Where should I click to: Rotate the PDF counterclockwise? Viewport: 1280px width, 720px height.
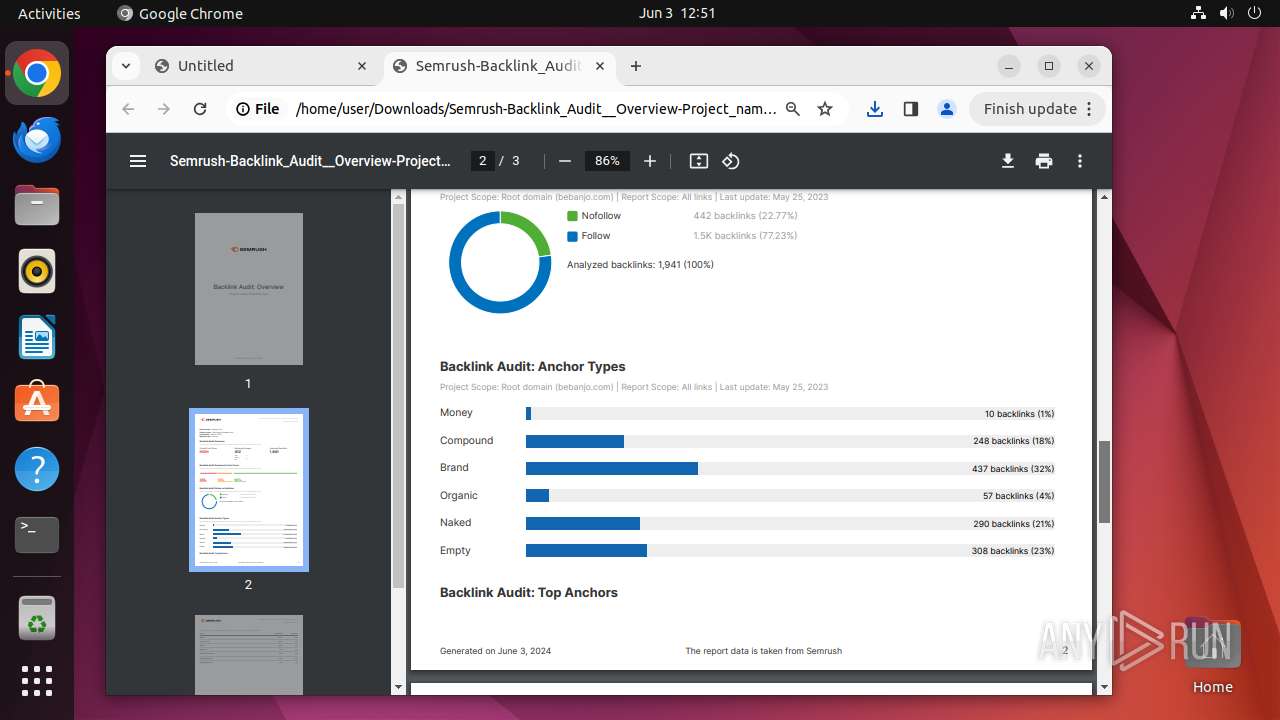731,161
